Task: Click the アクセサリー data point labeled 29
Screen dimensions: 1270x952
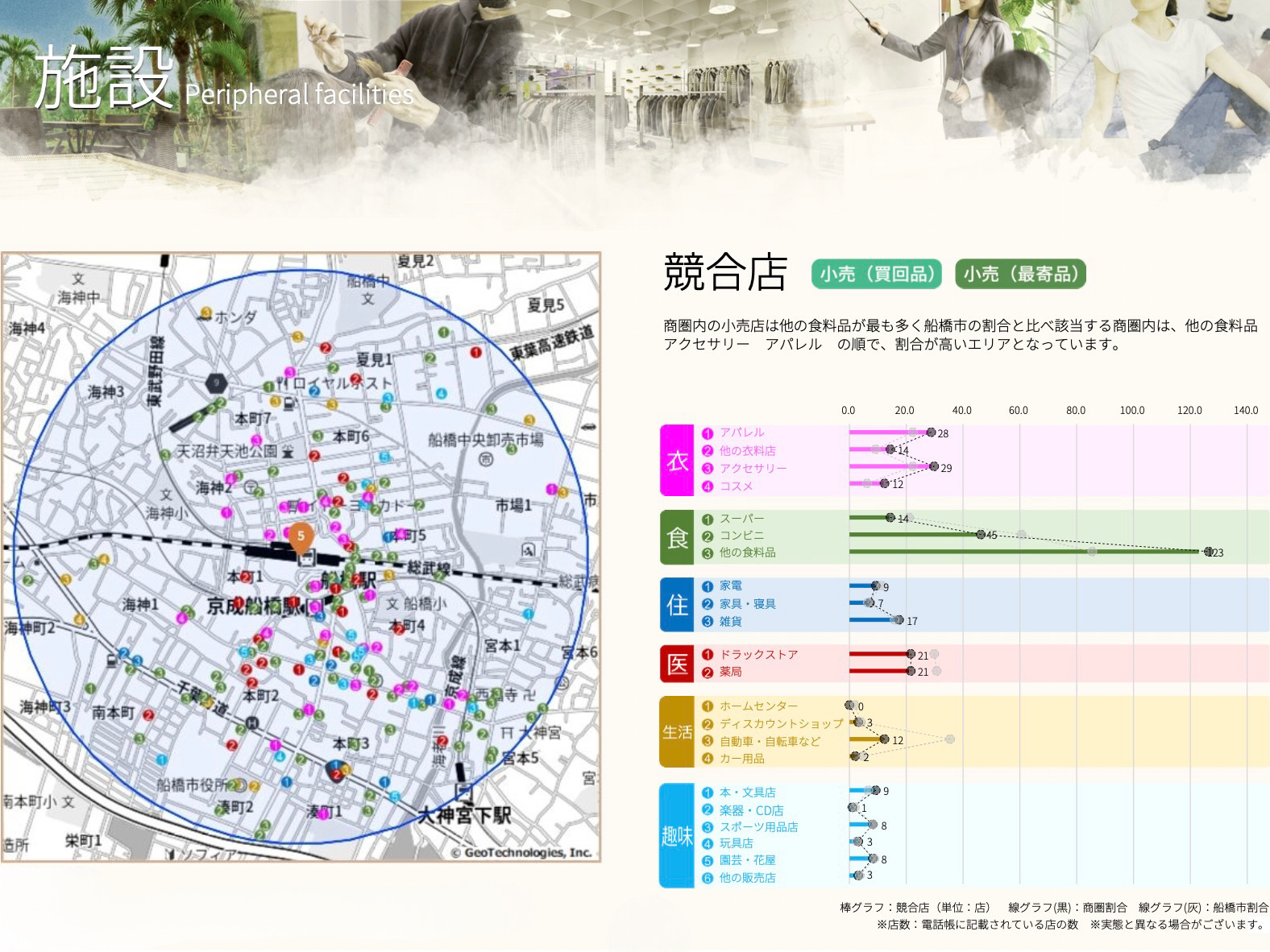Action: click(933, 466)
